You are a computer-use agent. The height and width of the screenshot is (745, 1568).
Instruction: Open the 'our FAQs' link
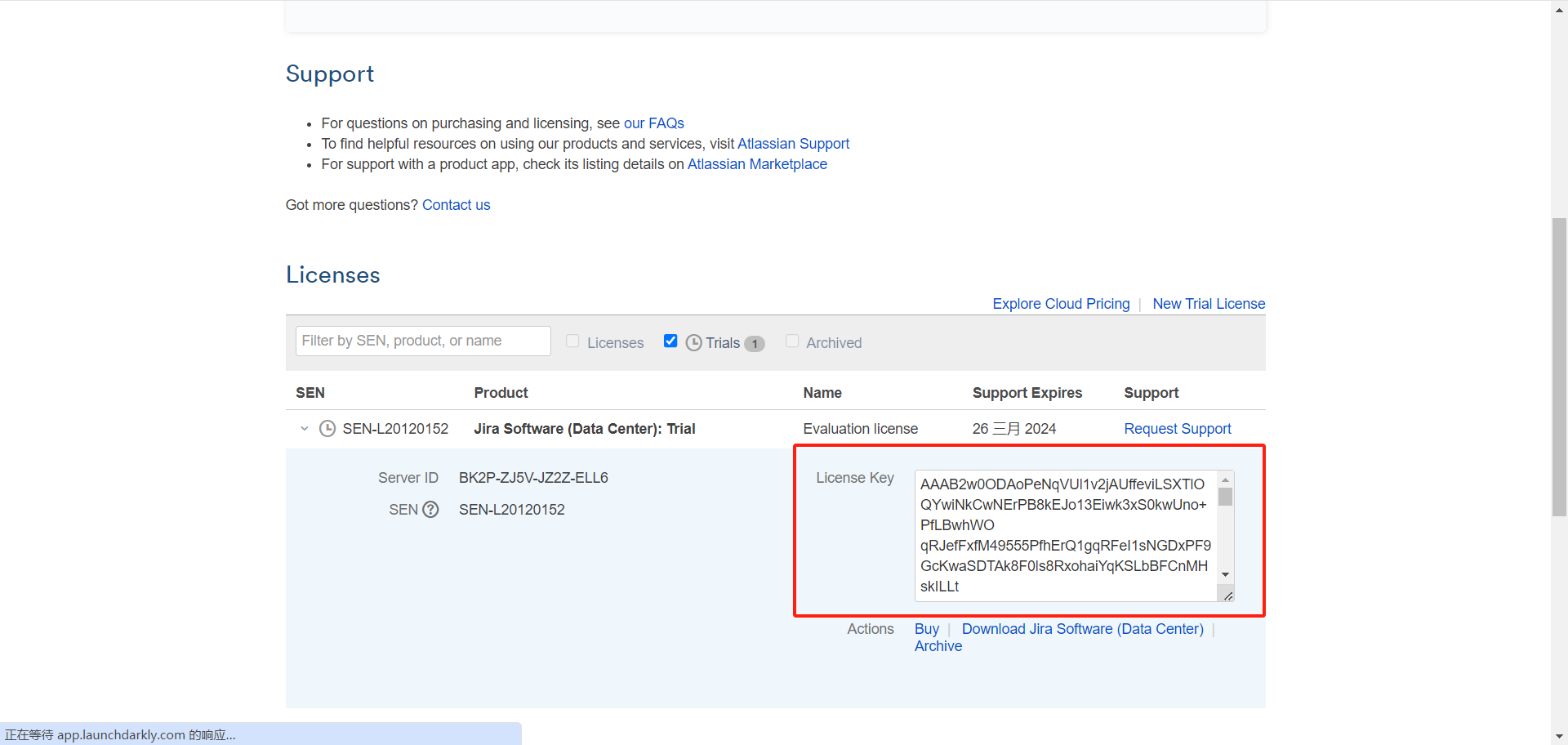coord(653,123)
